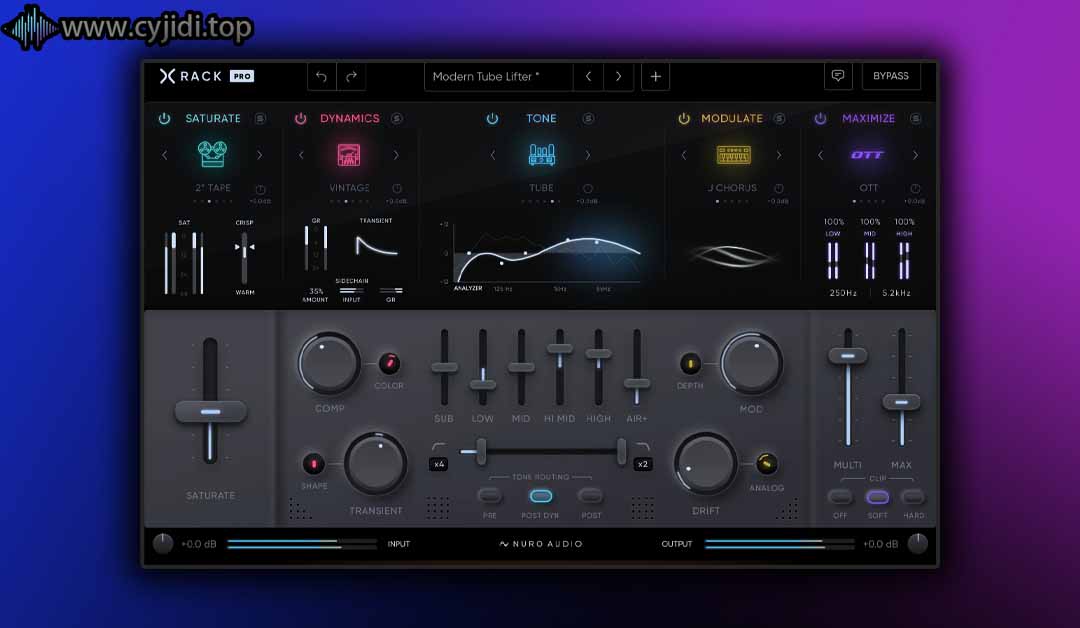1080x628 pixels.
Task: Click the X Rack Pro logo
Action: tap(206, 76)
